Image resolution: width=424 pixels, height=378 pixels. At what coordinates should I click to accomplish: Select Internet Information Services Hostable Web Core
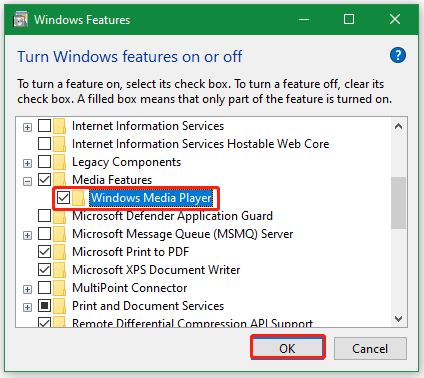(x=200, y=144)
